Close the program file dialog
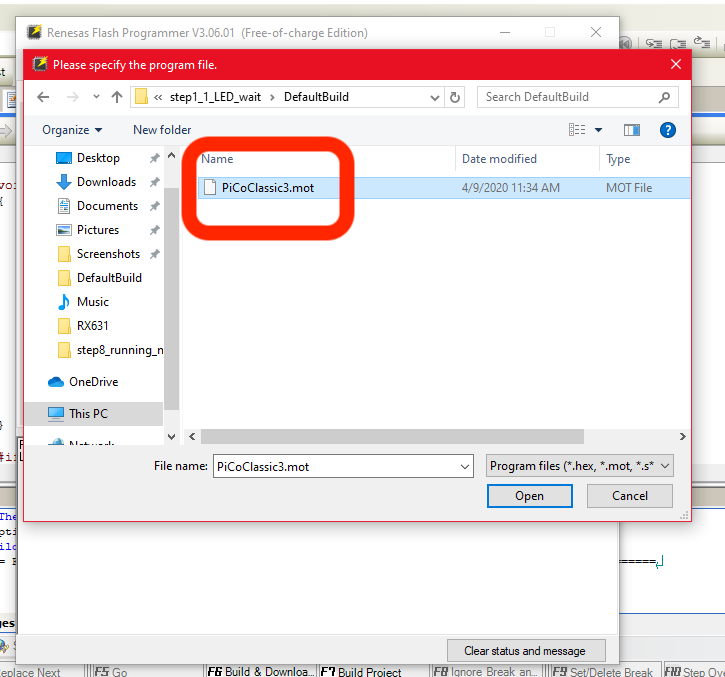Image resolution: width=725 pixels, height=677 pixels. (x=676, y=64)
